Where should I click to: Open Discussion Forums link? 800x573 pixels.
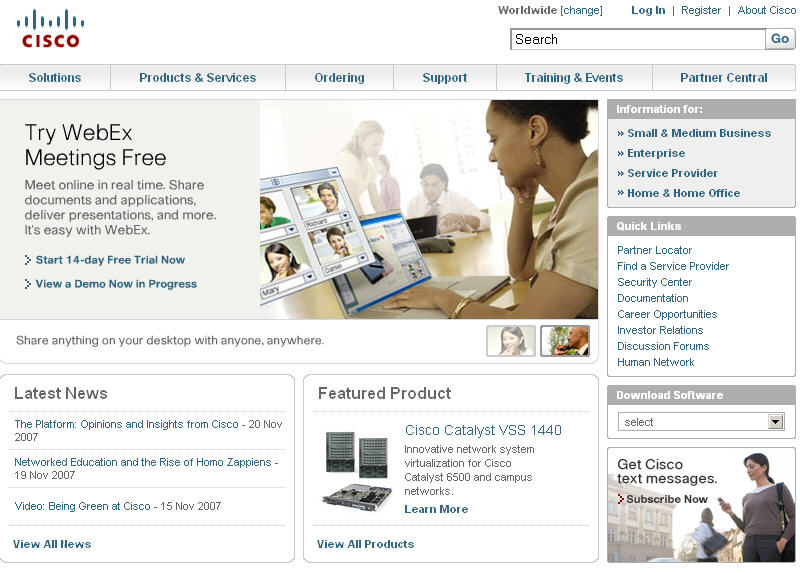click(663, 346)
